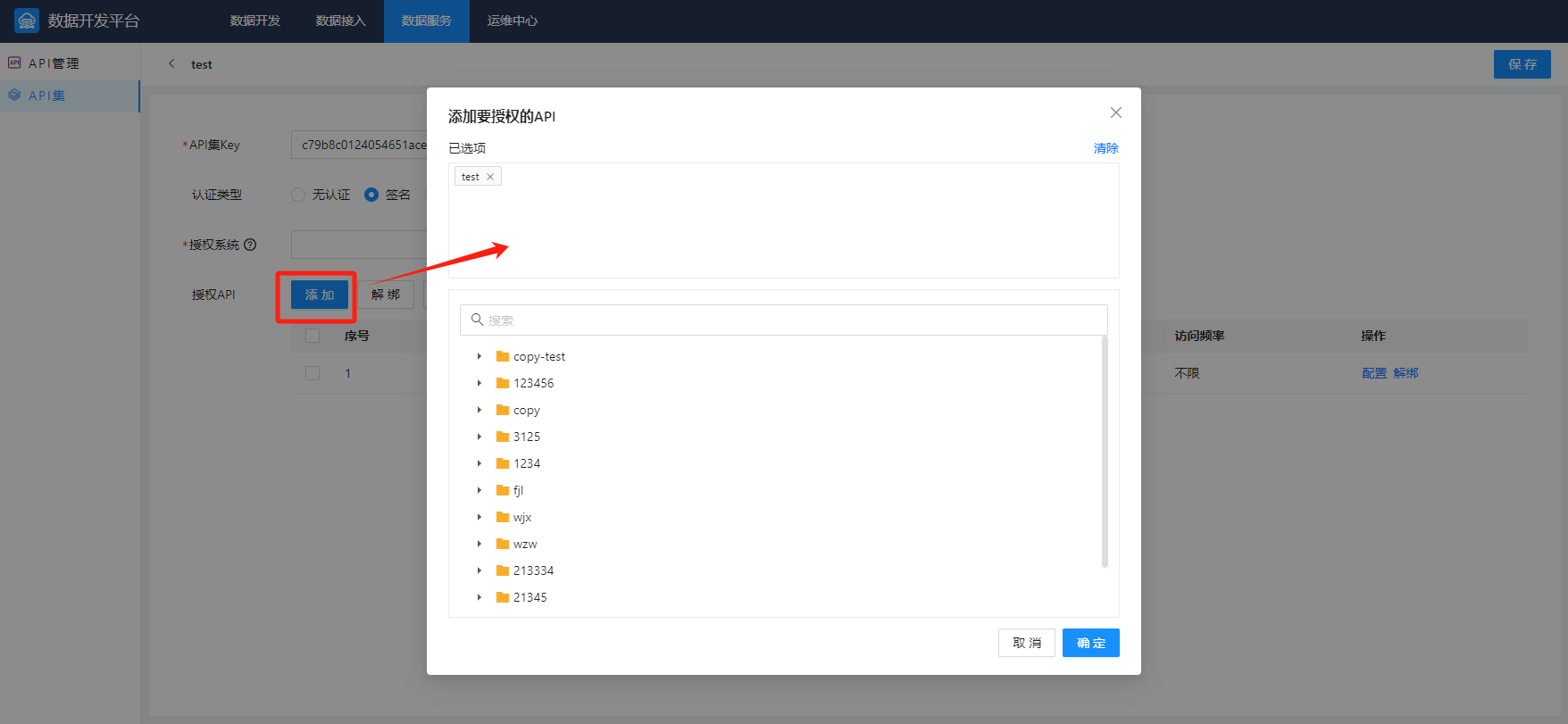Click the 清除 clear link

(1105, 148)
